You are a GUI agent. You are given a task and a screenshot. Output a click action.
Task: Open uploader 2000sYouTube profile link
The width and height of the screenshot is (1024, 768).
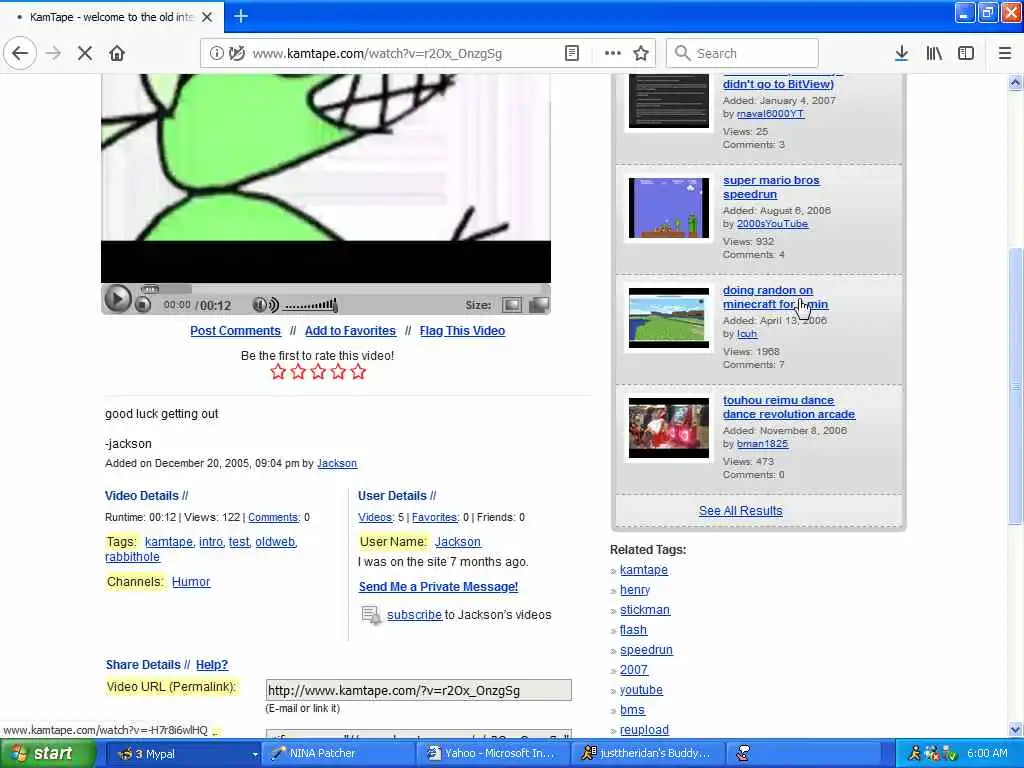click(772, 224)
